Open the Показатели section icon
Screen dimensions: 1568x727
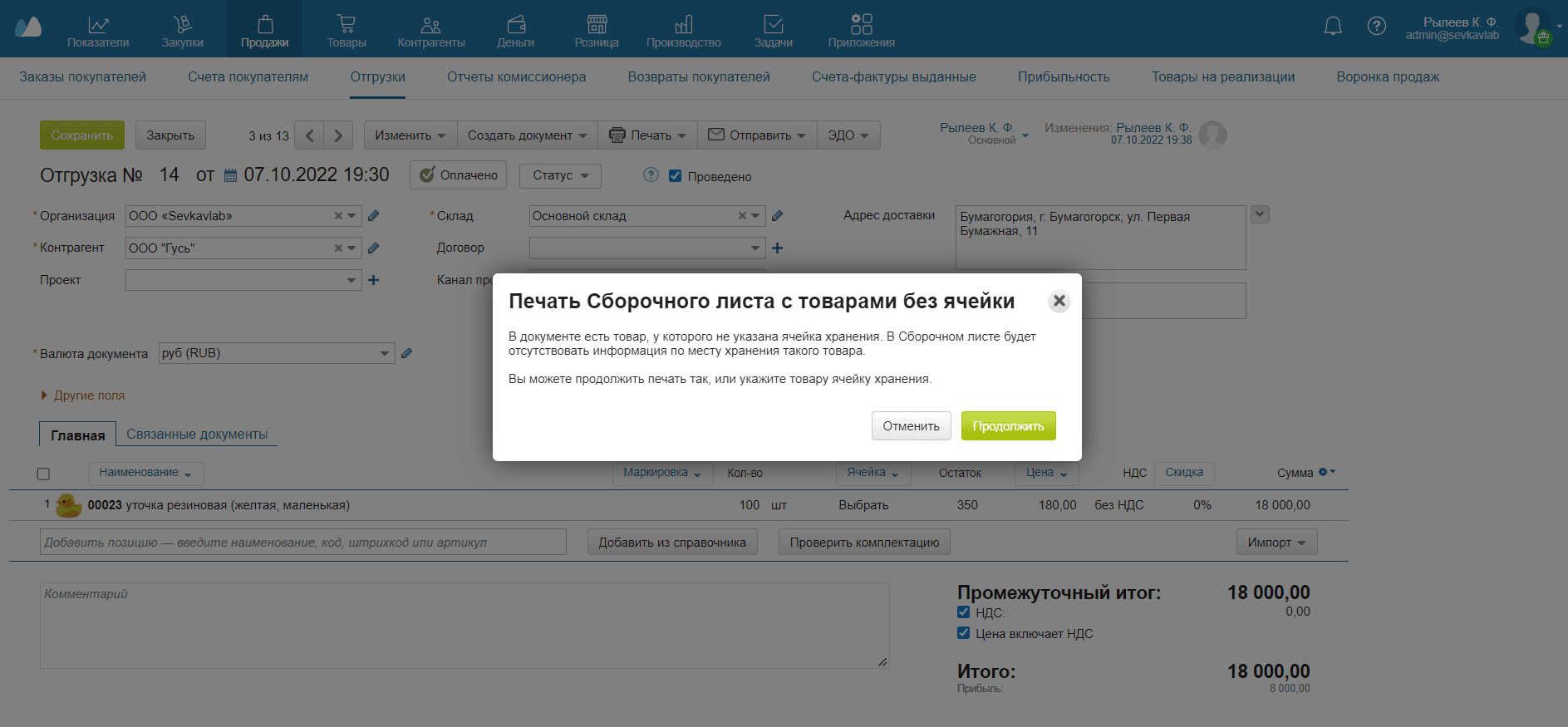point(98,25)
